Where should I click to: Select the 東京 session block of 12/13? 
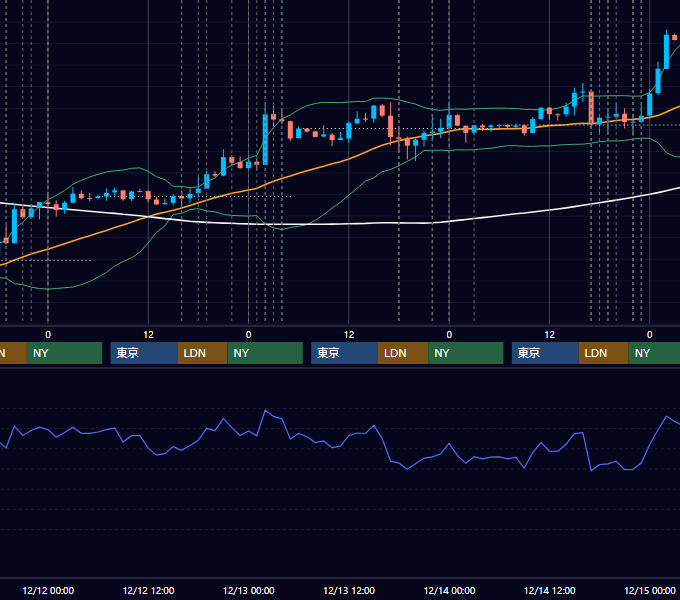tap(344, 353)
